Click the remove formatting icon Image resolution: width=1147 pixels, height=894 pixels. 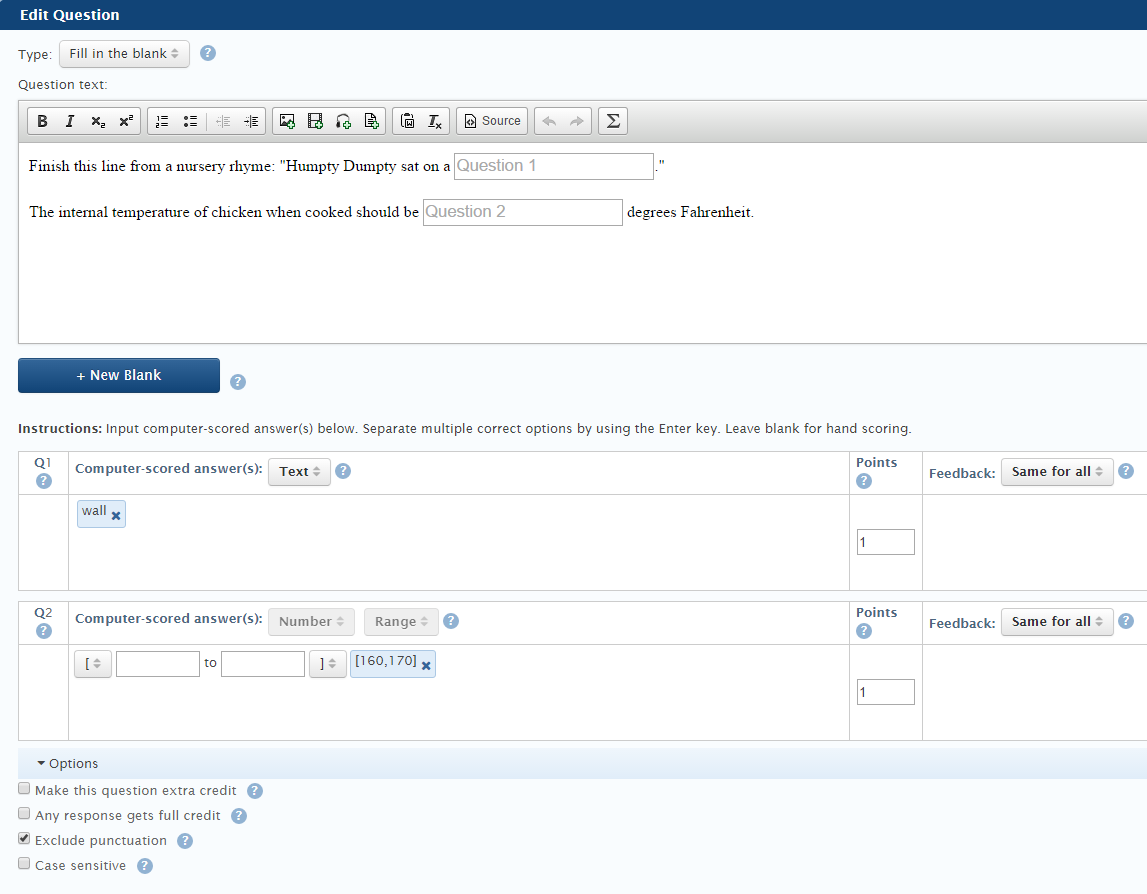click(x=435, y=121)
